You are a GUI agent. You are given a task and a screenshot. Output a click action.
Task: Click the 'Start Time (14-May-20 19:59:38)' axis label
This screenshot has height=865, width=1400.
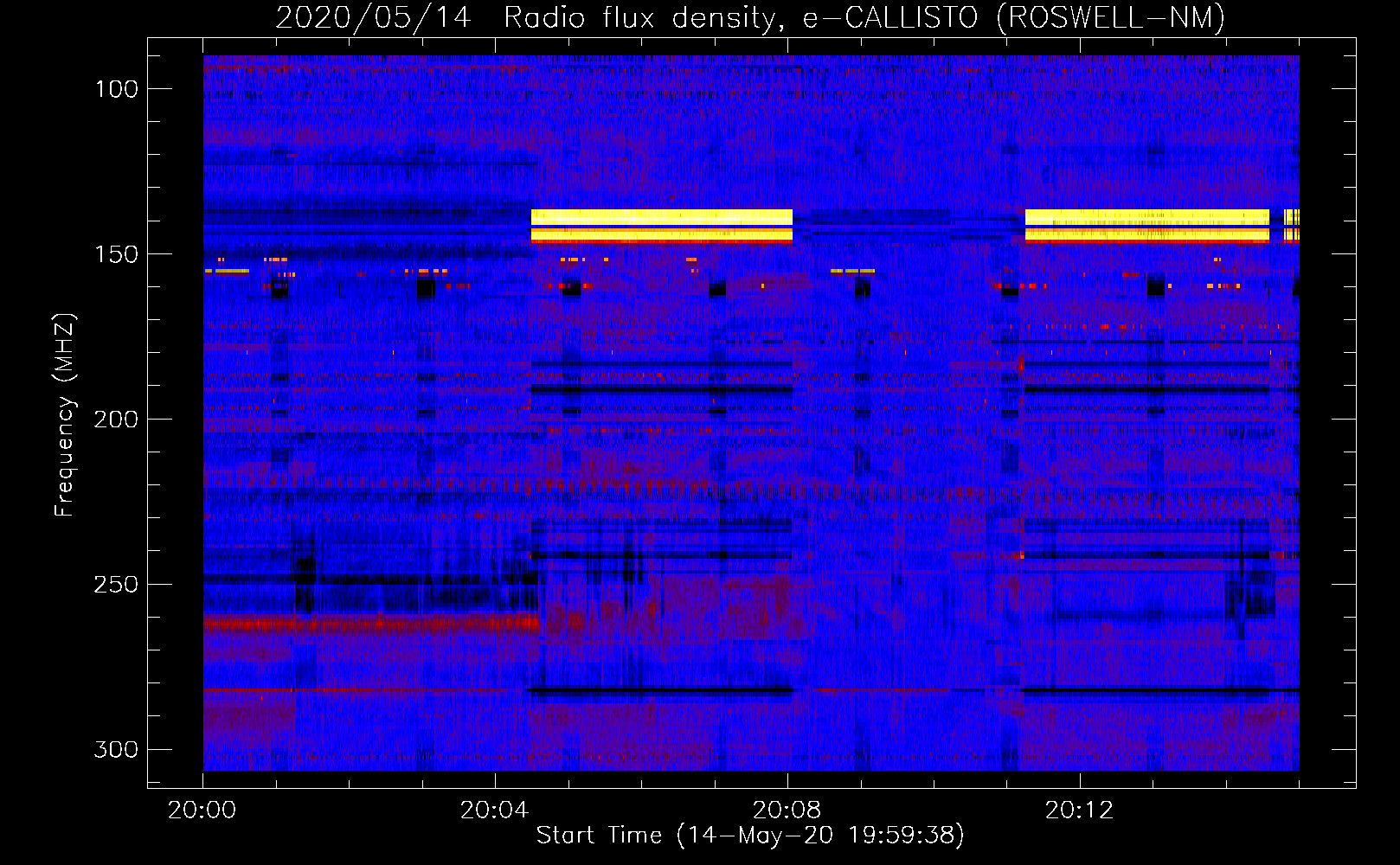[750, 836]
